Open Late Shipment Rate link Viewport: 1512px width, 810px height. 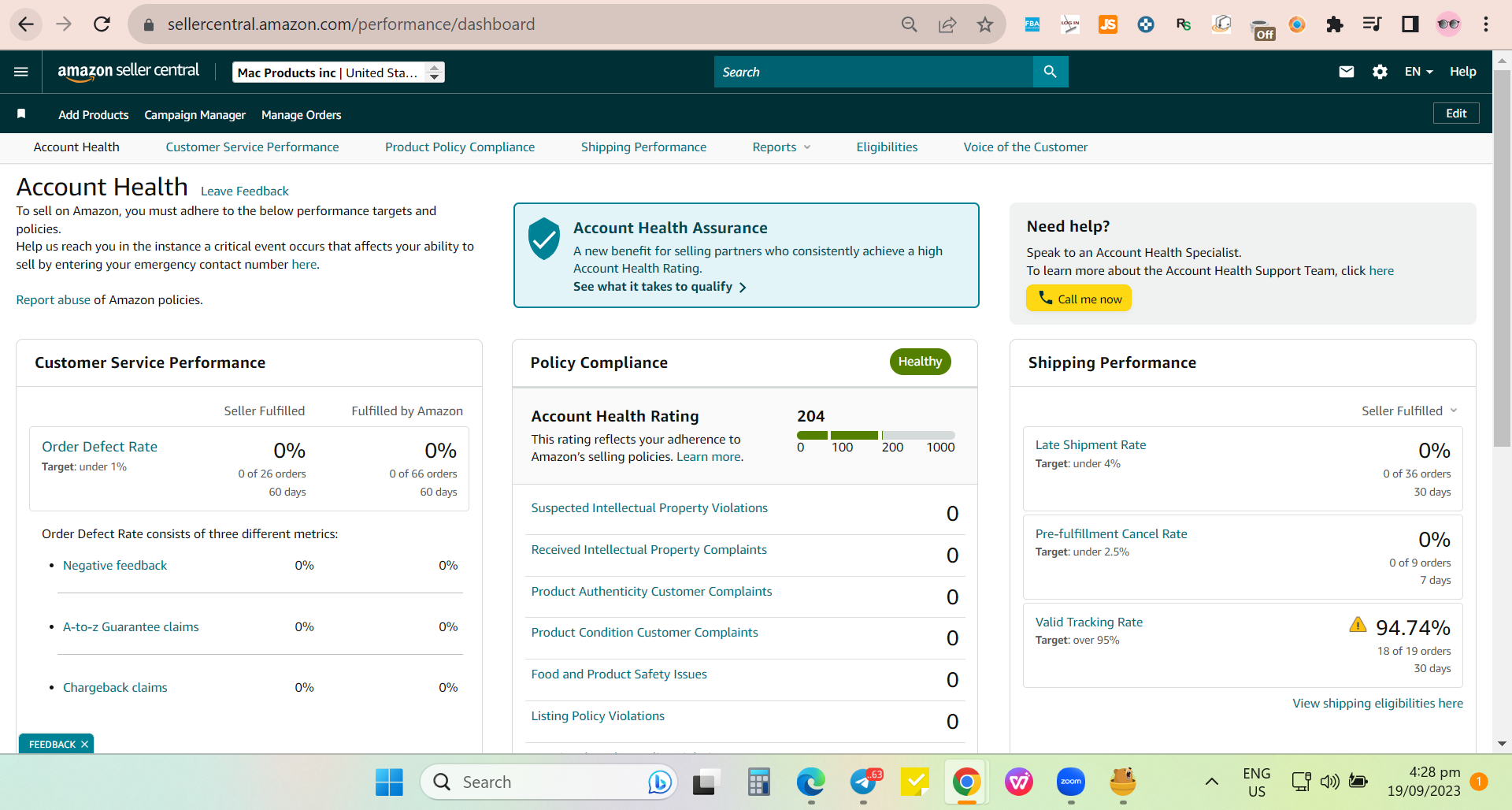coord(1091,445)
